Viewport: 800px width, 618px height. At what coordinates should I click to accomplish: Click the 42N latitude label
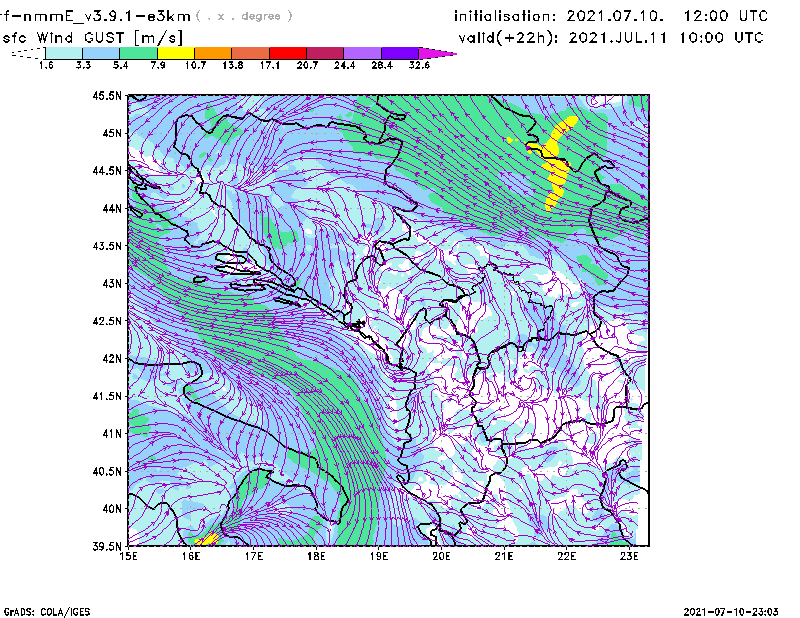pos(112,359)
